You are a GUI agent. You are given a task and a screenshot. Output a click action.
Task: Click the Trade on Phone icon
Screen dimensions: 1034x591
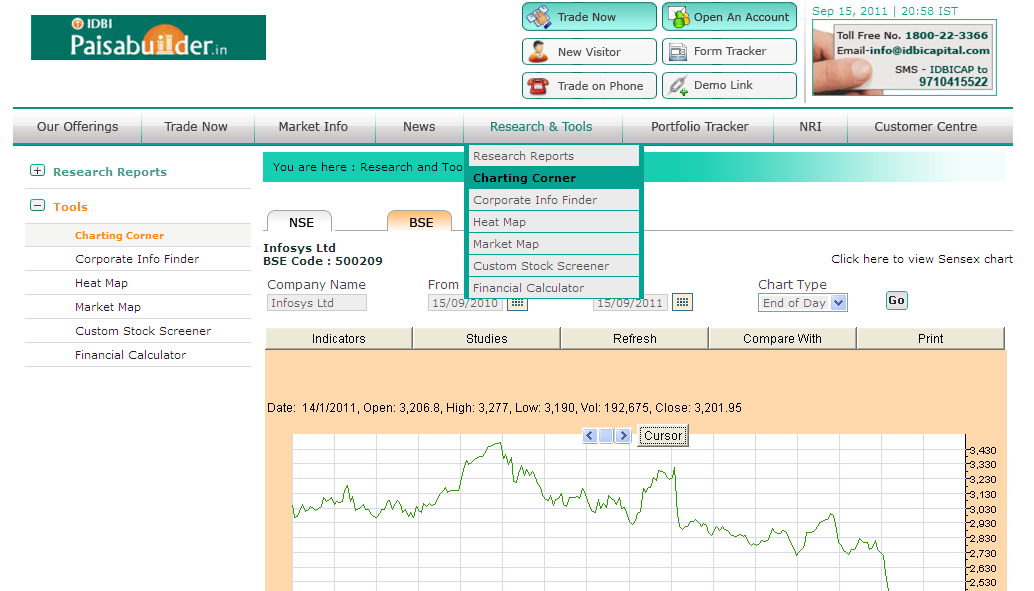click(536, 85)
